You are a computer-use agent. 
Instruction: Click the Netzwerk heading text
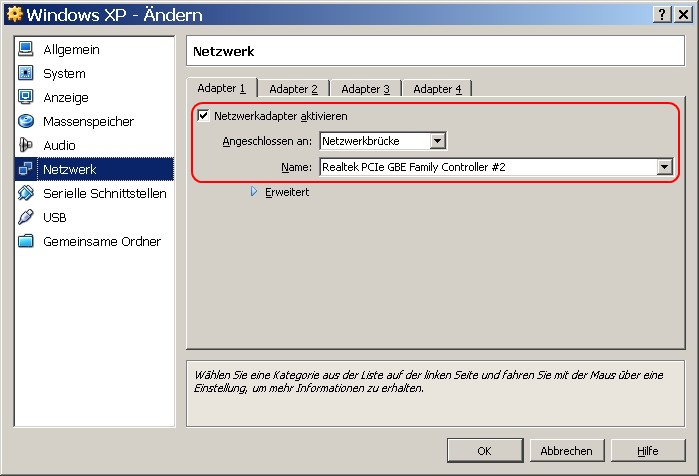224,51
